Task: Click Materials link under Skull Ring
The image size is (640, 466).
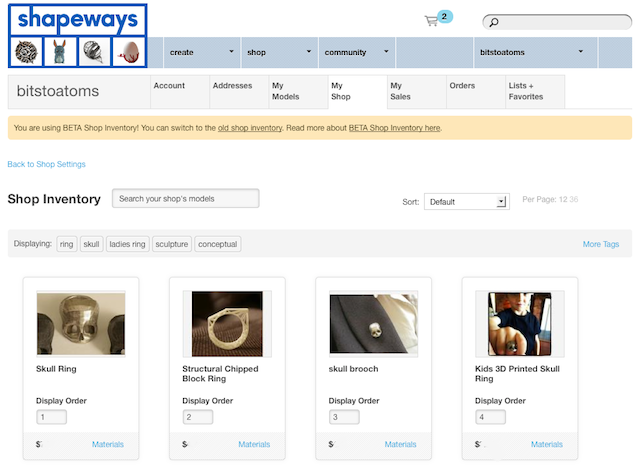Action: click(108, 444)
